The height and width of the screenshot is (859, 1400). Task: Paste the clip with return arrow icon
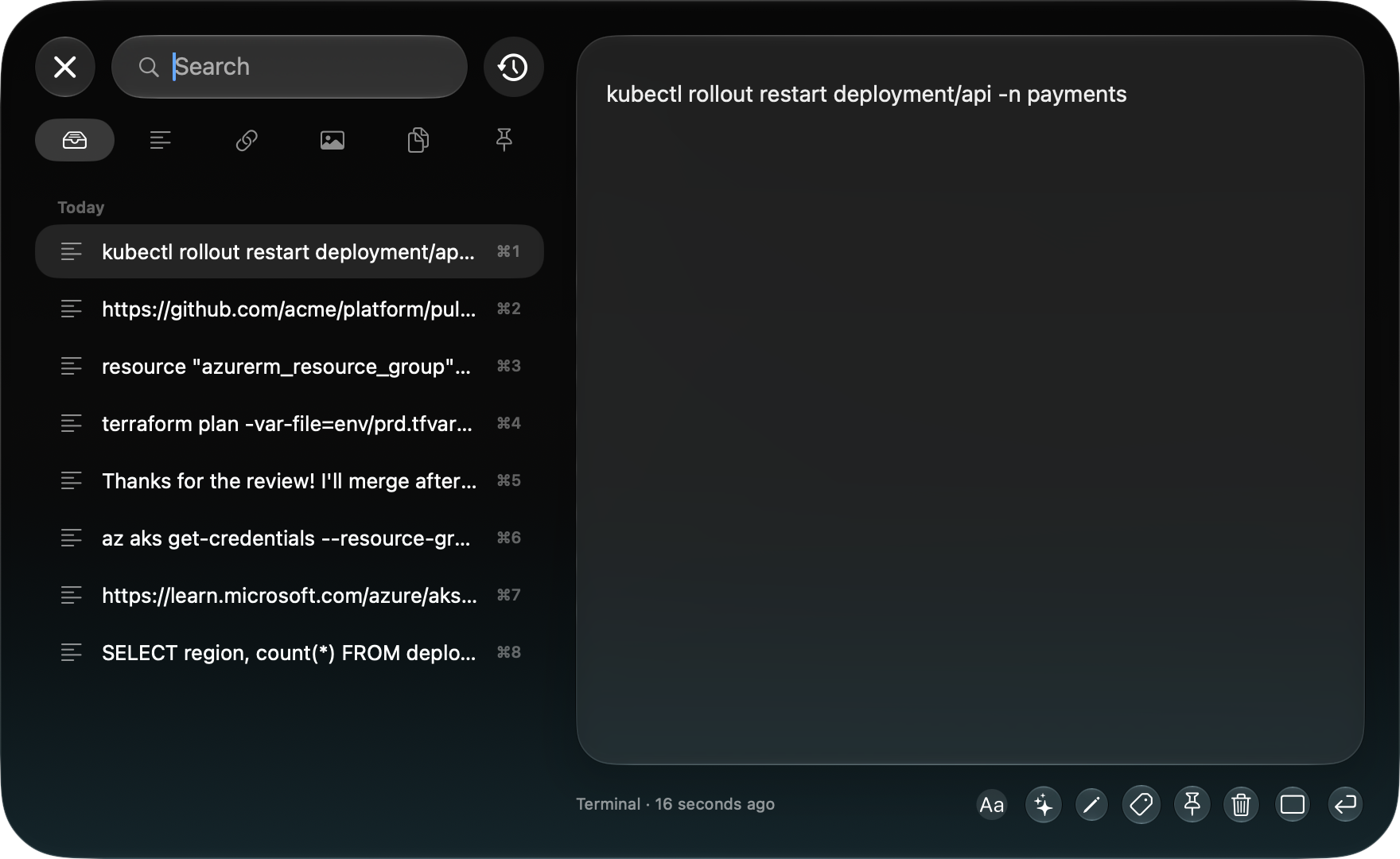[1345, 805]
